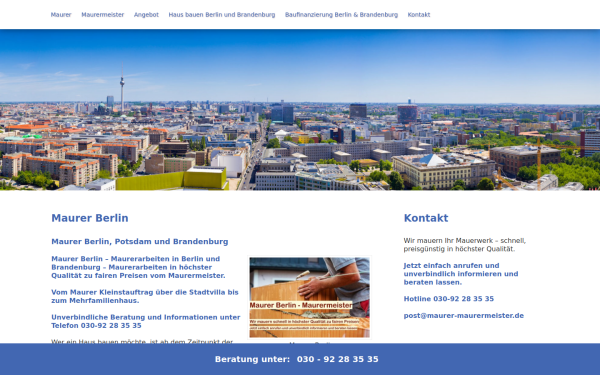Go to the Angebot page
Screen dimensions: 600x375
click(146, 15)
